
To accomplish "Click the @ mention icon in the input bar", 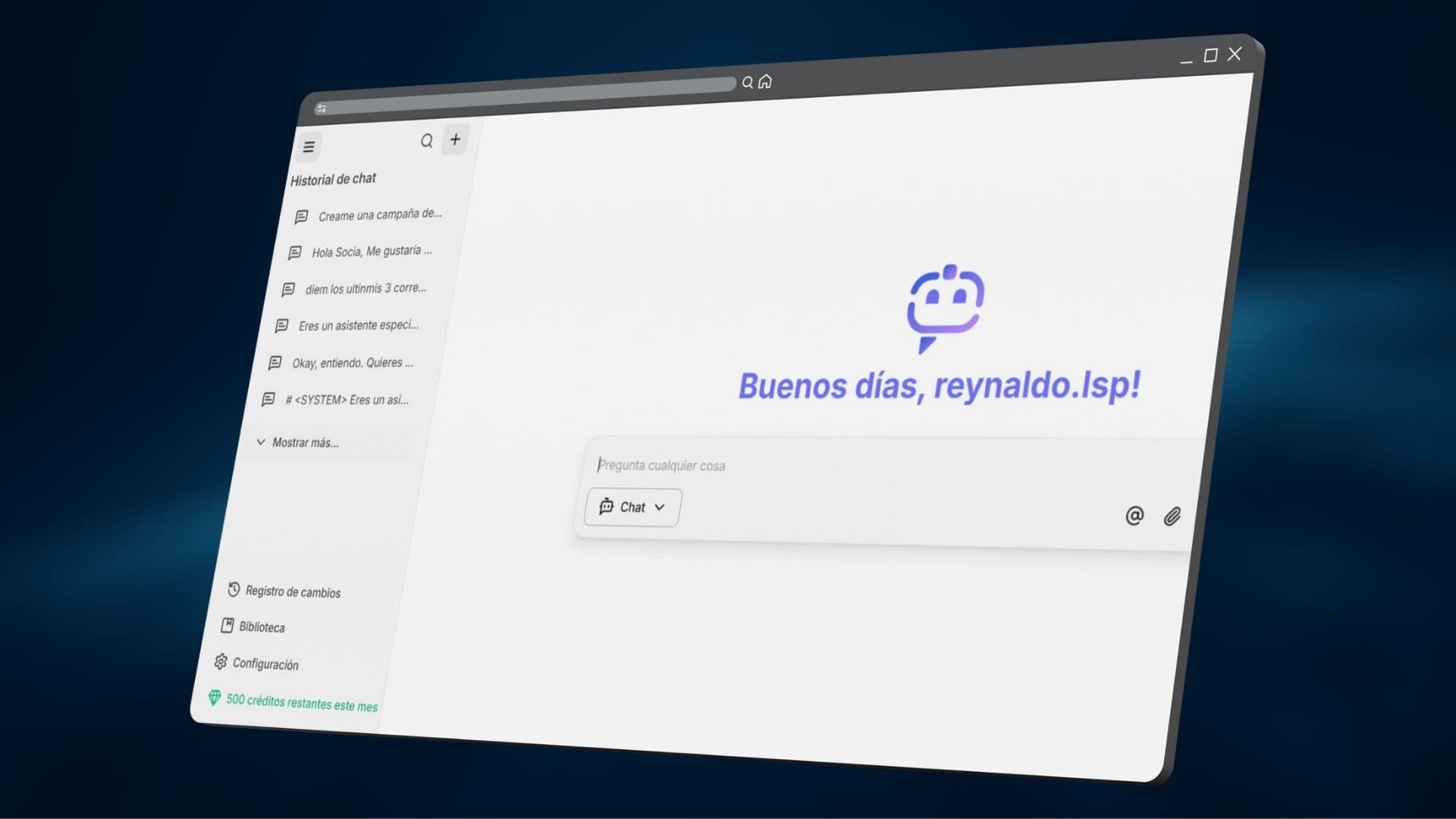I will tap(1133, 516).
